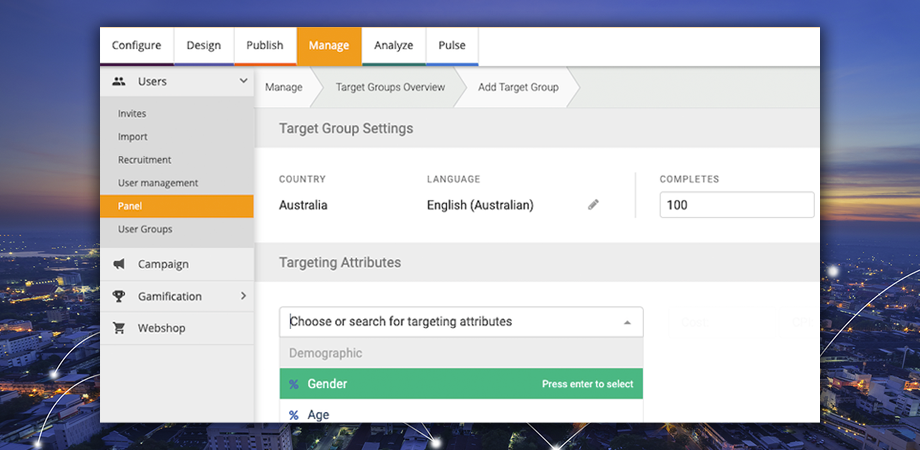Edit language with pencil icon

(x=593, y=205)
